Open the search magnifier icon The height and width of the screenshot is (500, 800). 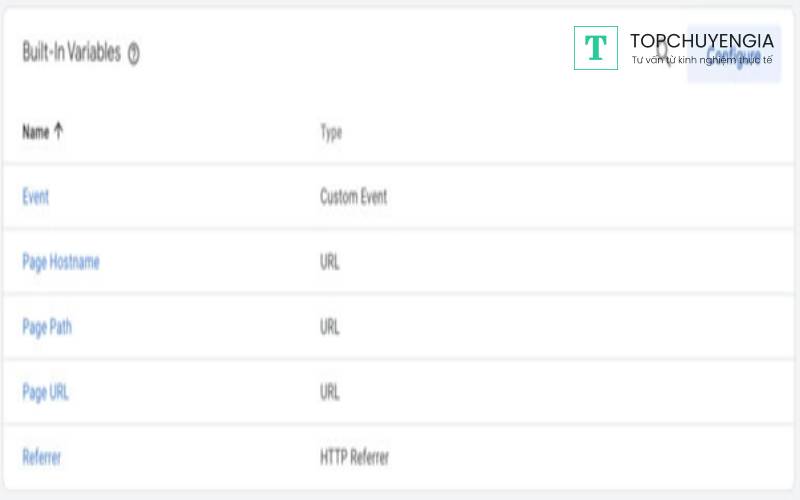click(662, 52)
